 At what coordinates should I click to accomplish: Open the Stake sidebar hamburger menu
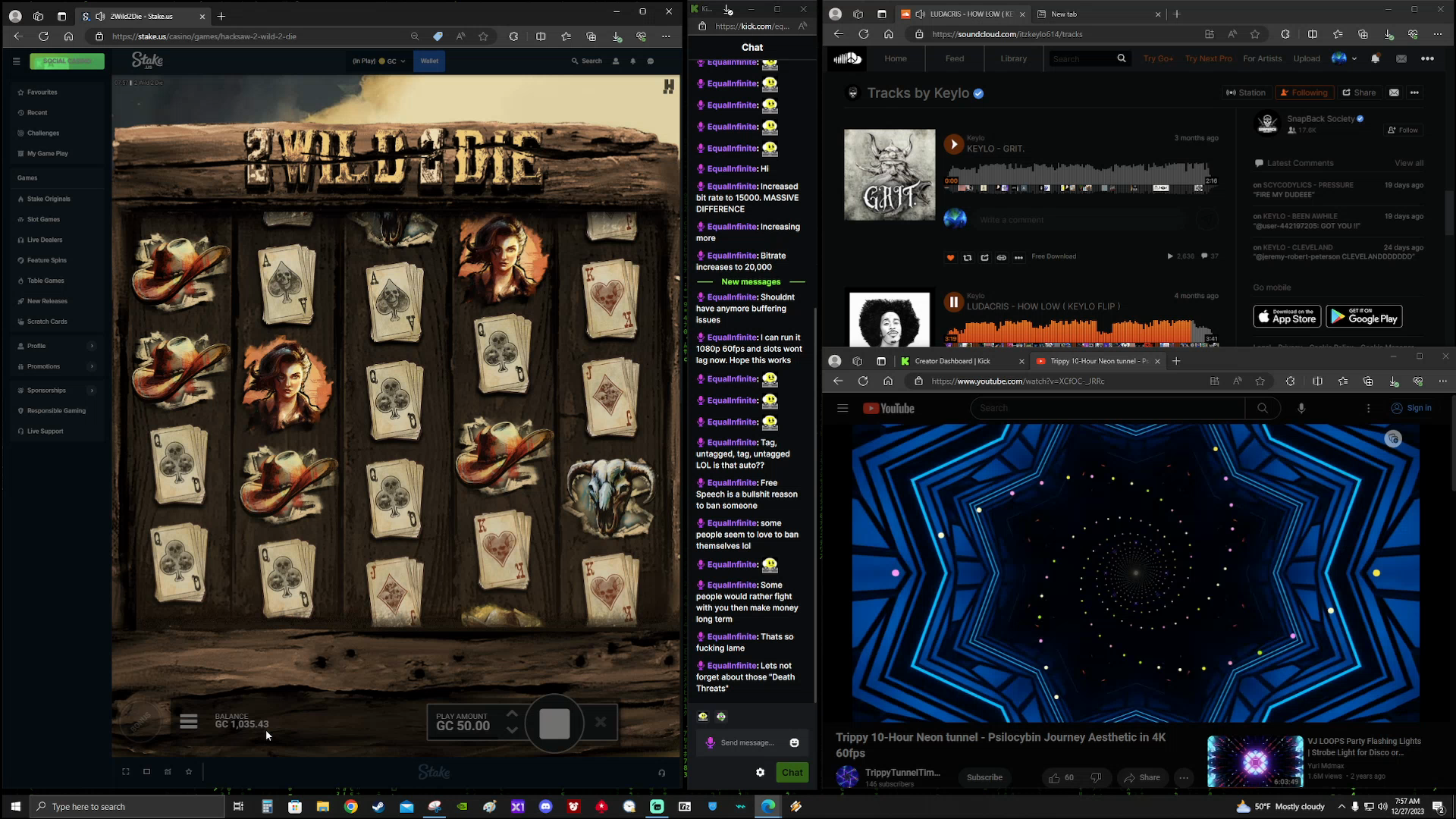coord(16,61)
